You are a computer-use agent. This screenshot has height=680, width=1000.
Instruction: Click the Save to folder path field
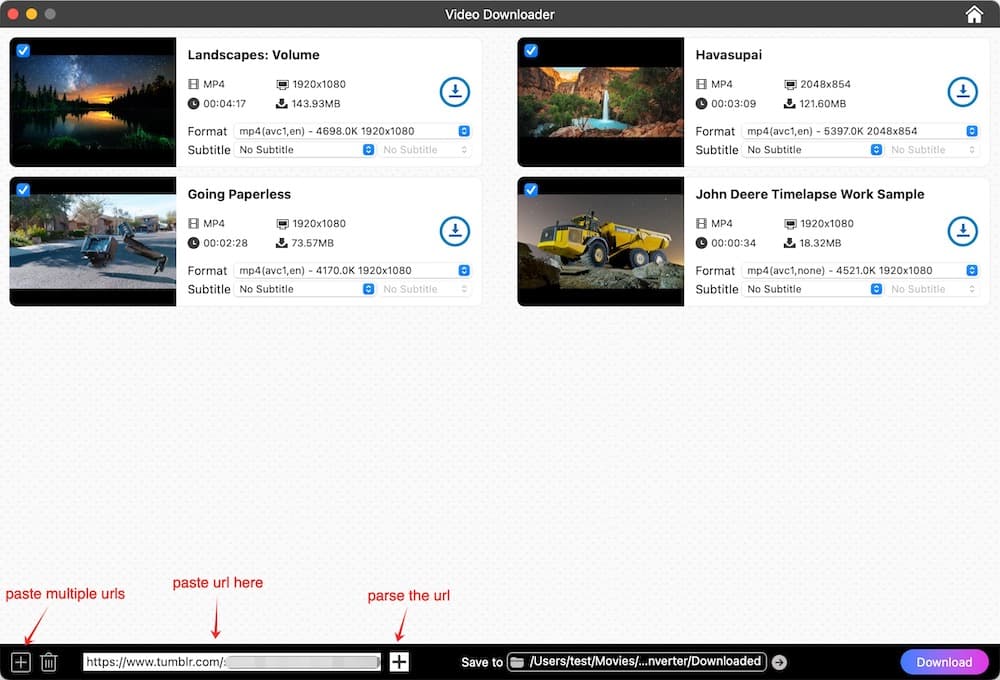tap(636, 662)
